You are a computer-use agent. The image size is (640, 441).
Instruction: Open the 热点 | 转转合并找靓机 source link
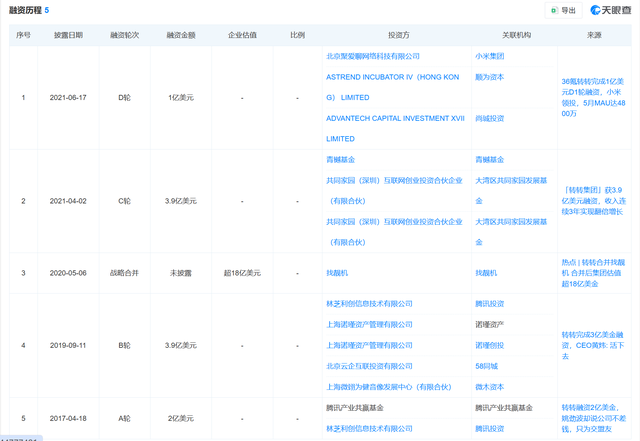tap(593, 273)
